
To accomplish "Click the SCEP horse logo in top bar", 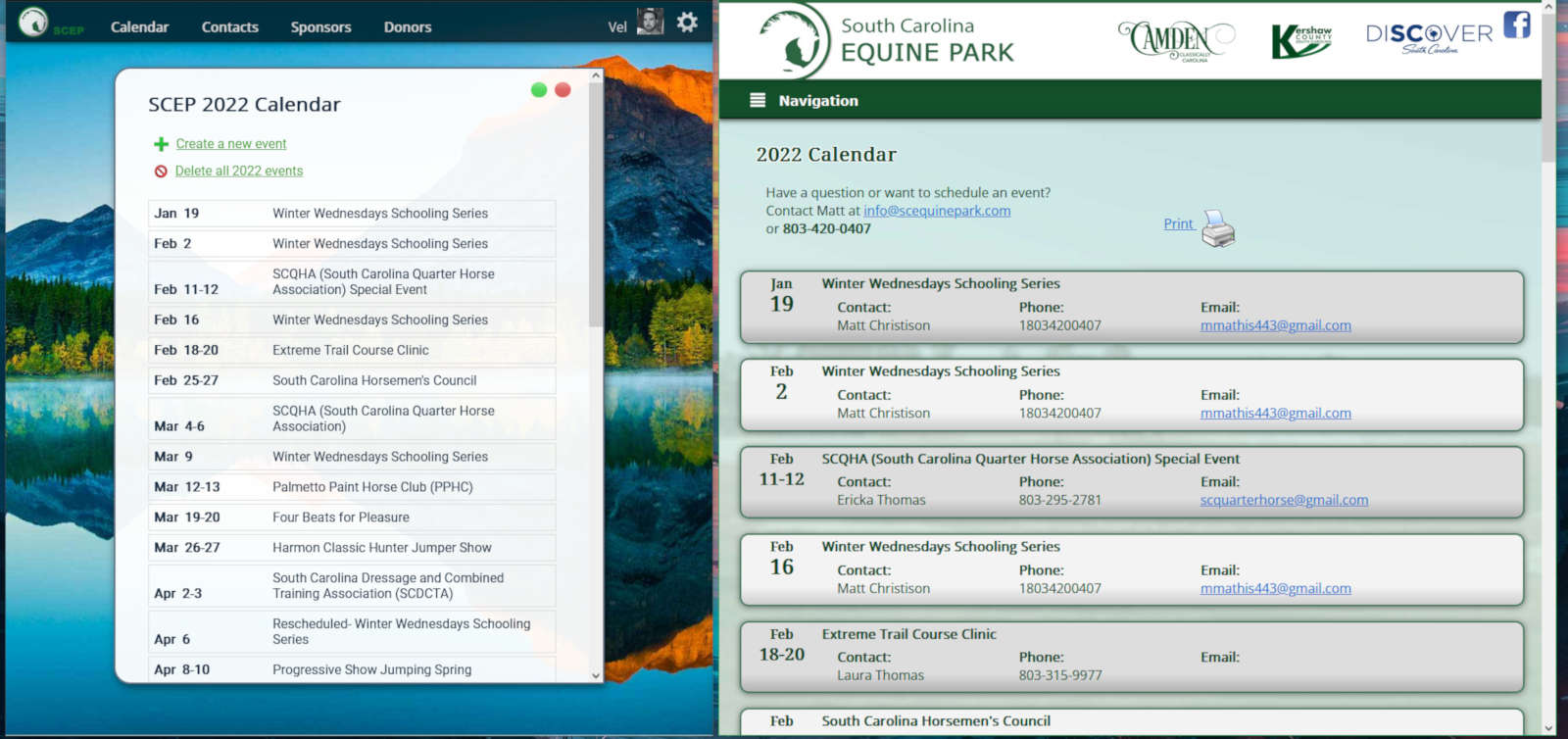I will pyautogui.click(x=33, y=22).
